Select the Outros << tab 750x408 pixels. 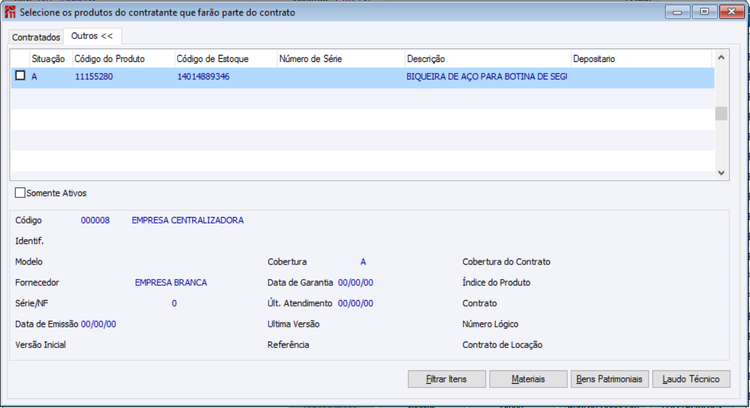(x=92, y=36)
